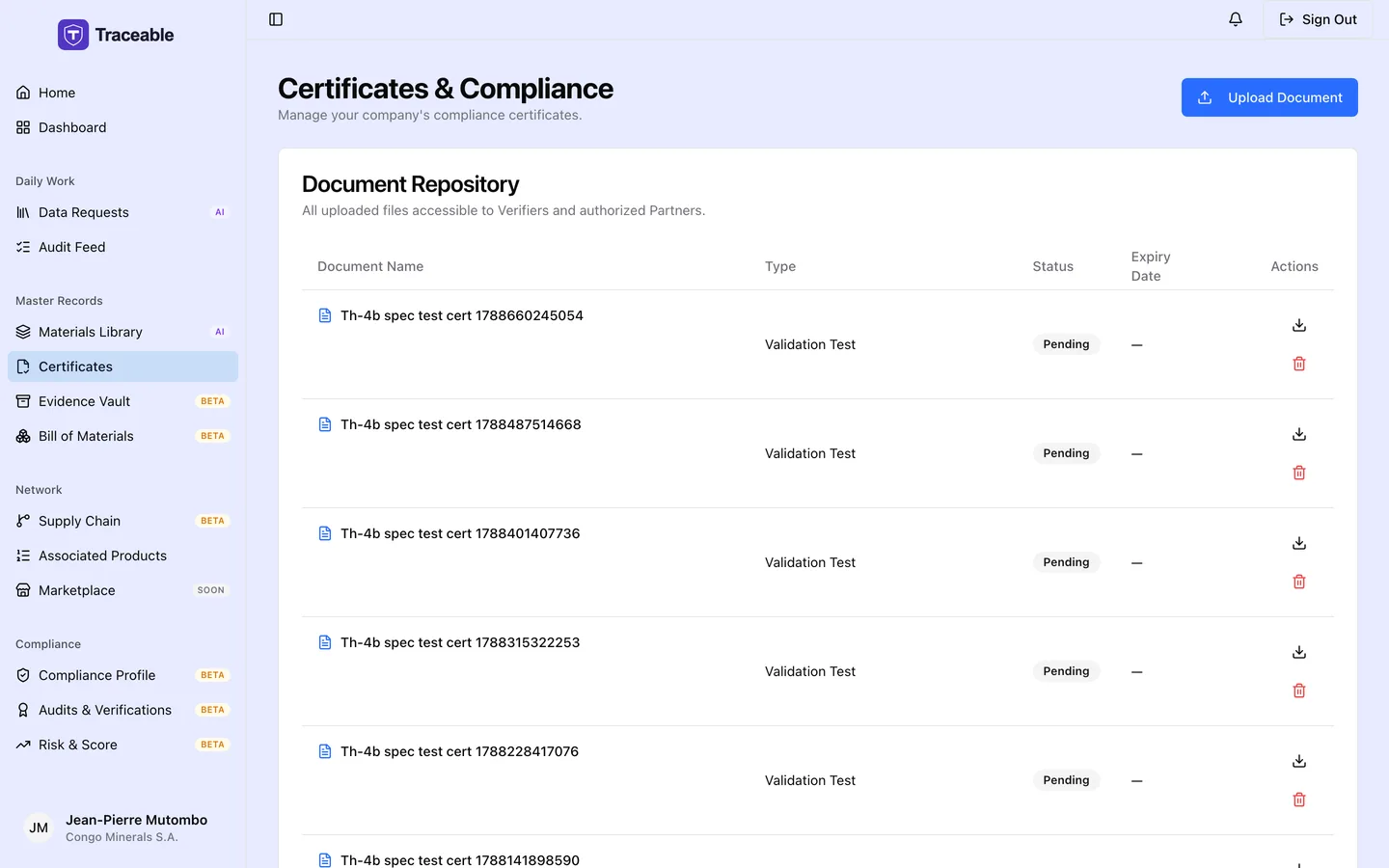Open Materials Library
Image resolution: width=1389 pixels, height=868 pixels.
(123, 332)
